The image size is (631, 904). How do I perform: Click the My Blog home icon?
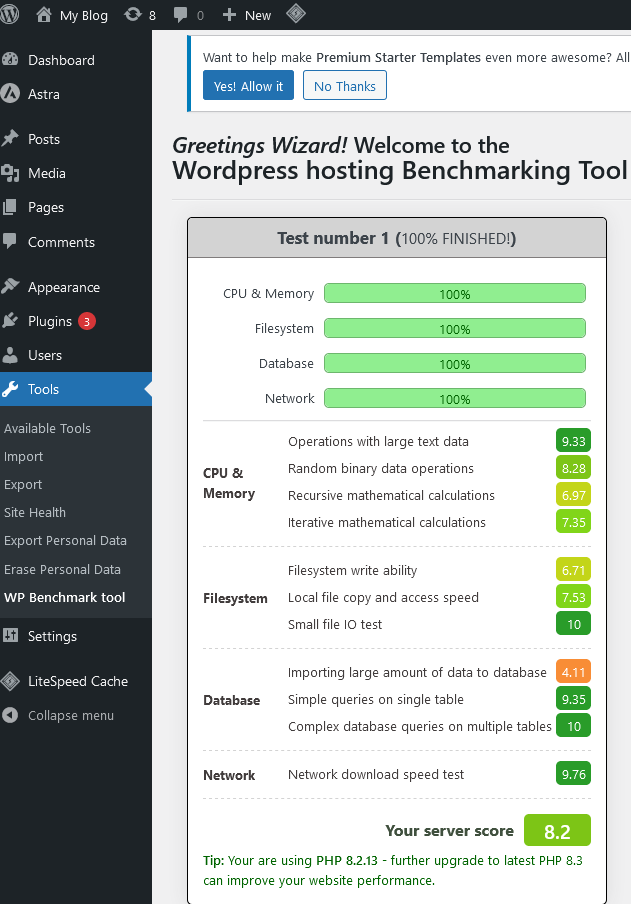[44, 14]
